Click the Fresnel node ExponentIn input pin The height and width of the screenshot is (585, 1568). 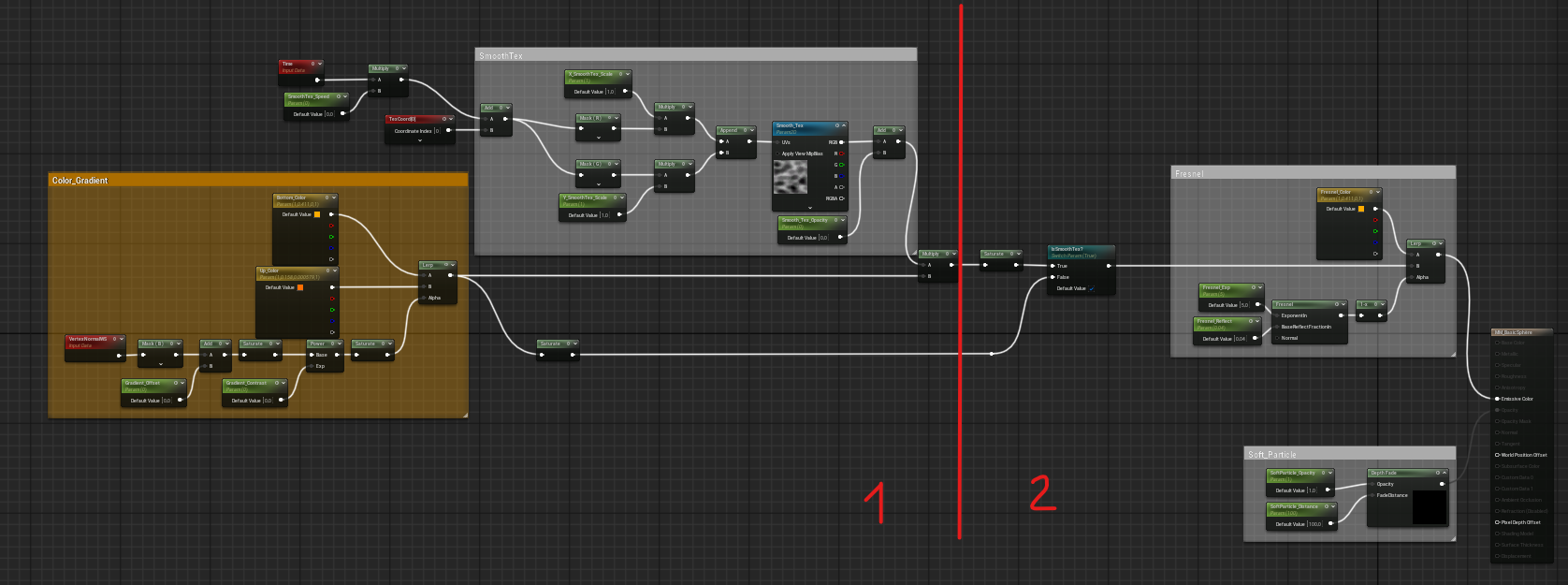pyautogui.click(x=1275, y=315)
